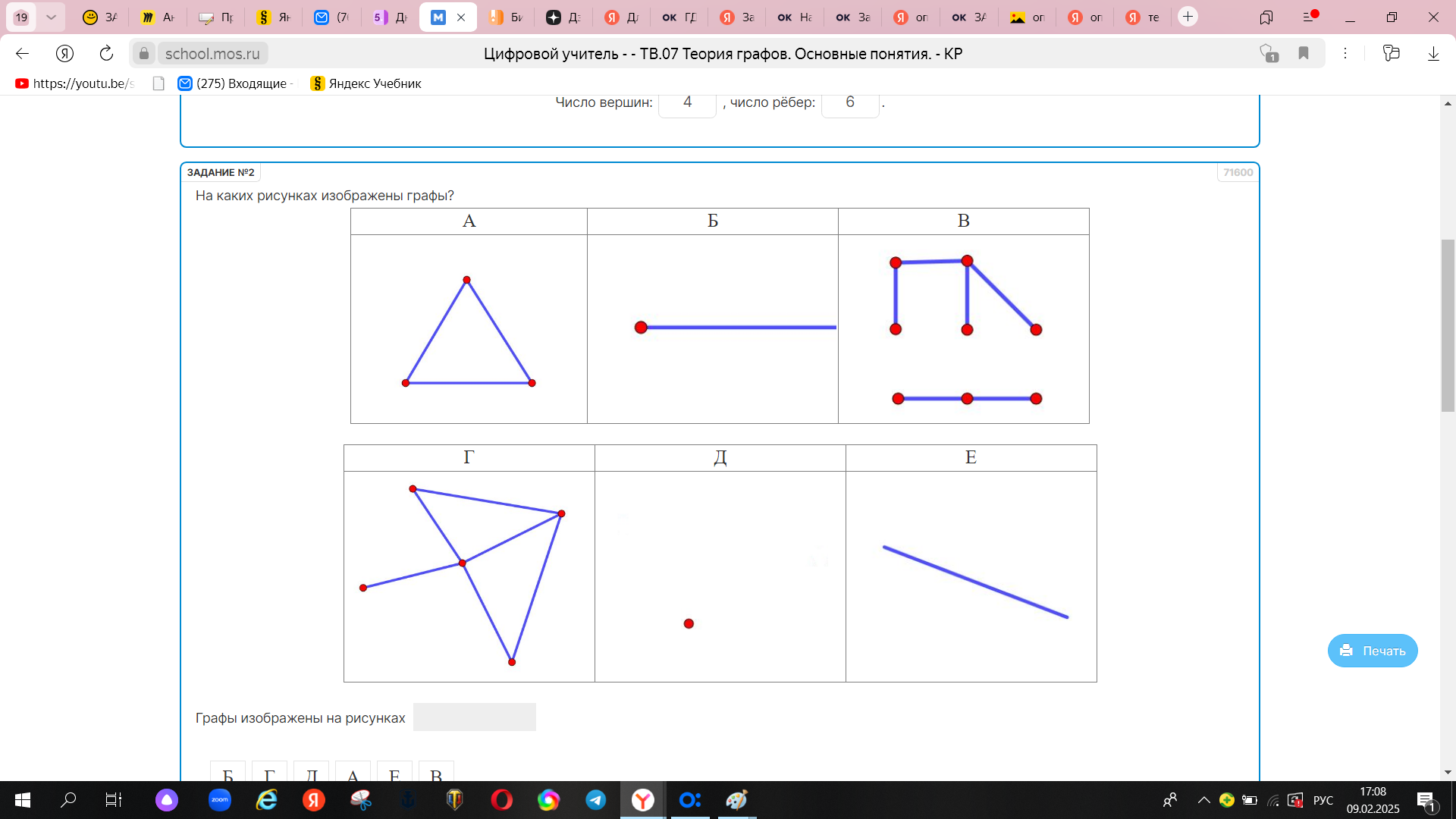Reload the page with the refresh icon
The image size is (1456, 819).
pos(106,53)
